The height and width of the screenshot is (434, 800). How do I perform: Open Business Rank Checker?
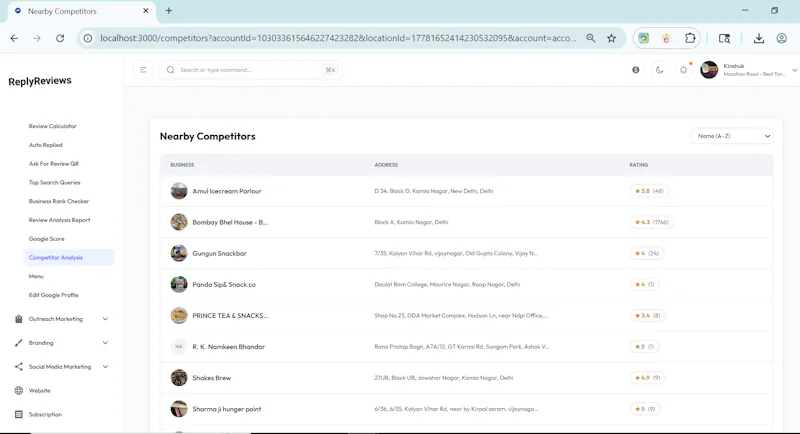tap(59, 201)
